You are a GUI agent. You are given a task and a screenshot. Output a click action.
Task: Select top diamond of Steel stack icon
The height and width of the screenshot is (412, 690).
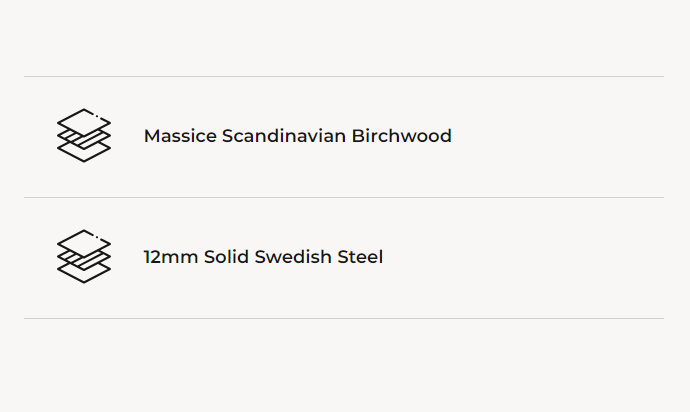point(84,240)
